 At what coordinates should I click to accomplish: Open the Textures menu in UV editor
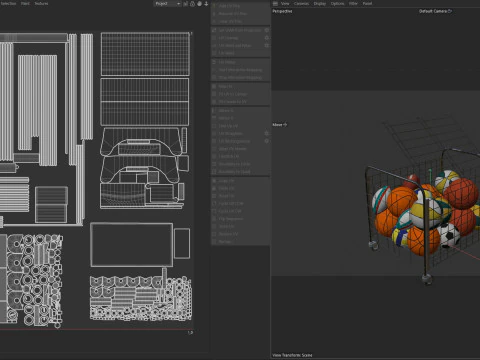pyautogui.click(x=41, y=3)
